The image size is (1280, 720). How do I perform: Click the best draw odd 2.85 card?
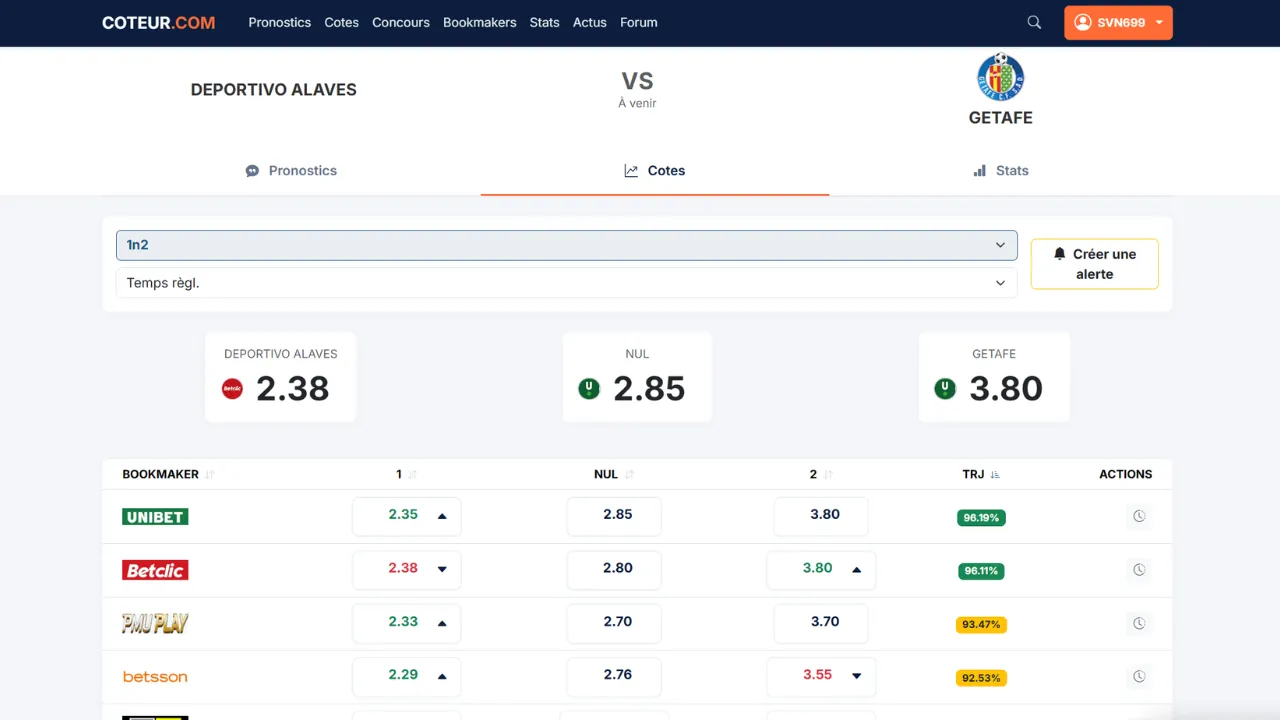click(637, 377)
